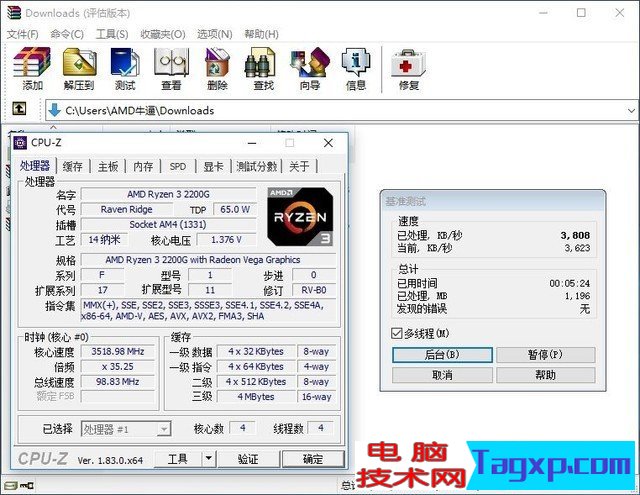Image resolution: width=640 pixels, height=495 pixels.
Task: Open the Help (帮助) menu in WinRAR
Action: pos(261,34)
